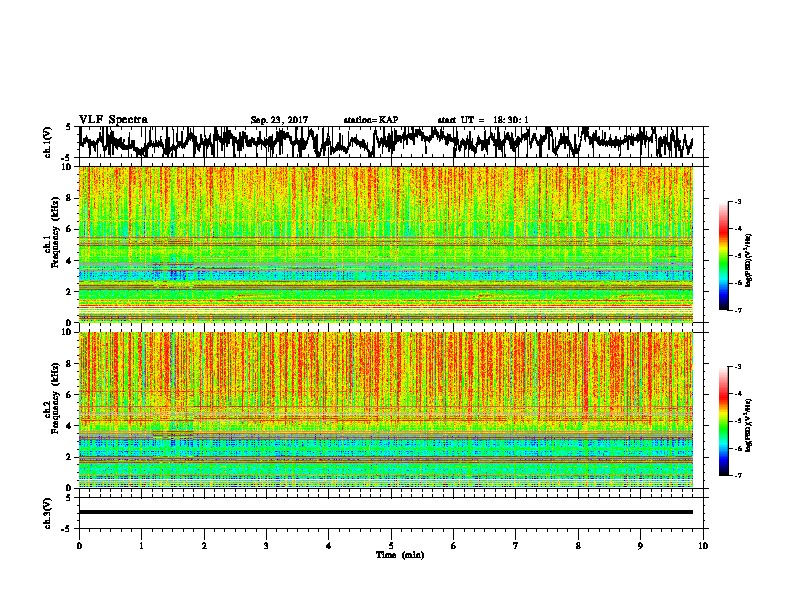
Task: Click the "5" tick on the ch.1(V) axis
Action: [68, 128]
